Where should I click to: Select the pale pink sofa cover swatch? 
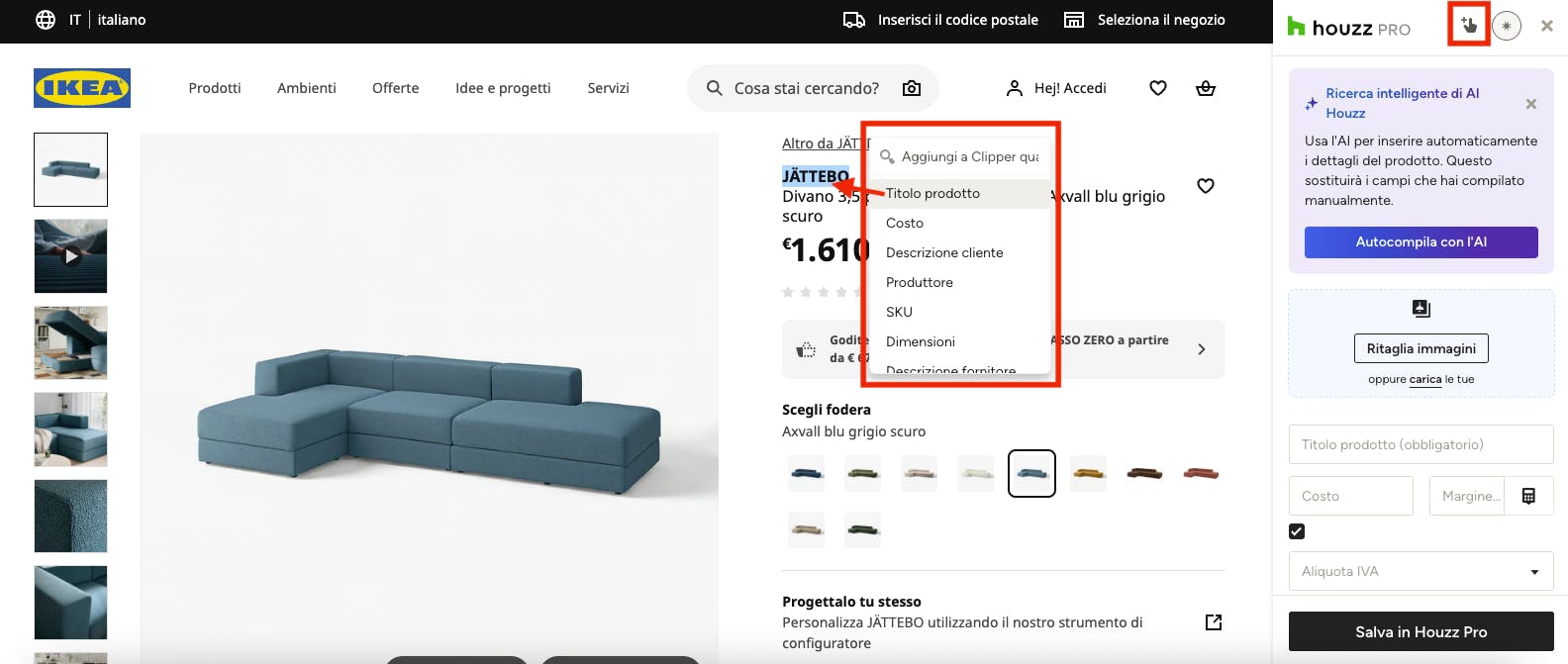(x=920, y=473)
